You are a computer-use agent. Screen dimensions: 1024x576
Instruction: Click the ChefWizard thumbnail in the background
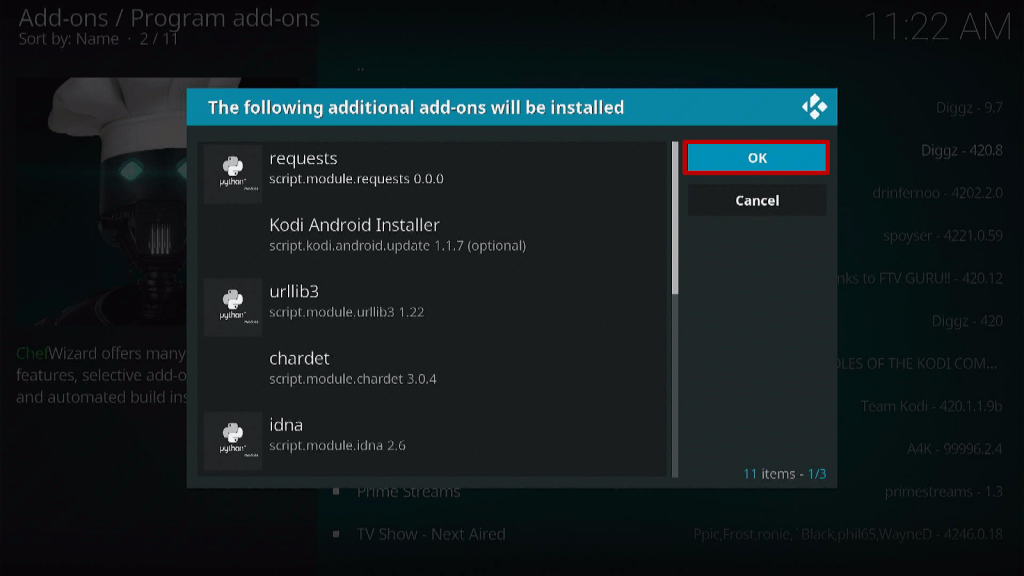(x=101, y=201)
